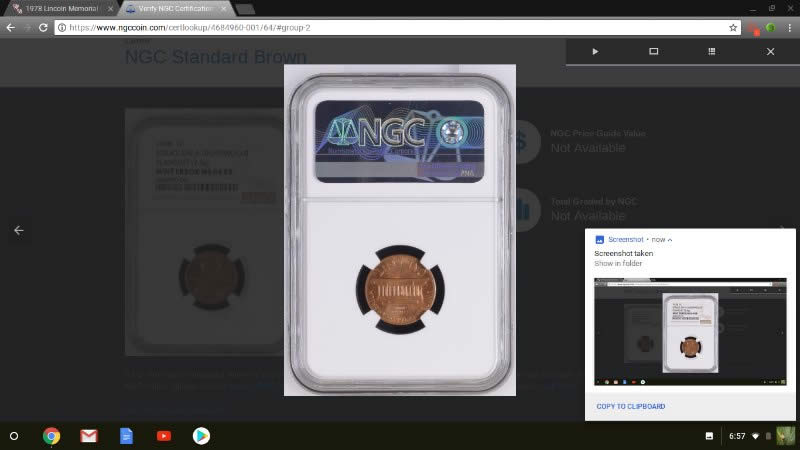Click the red extension icon

click(x=754, y=29)
